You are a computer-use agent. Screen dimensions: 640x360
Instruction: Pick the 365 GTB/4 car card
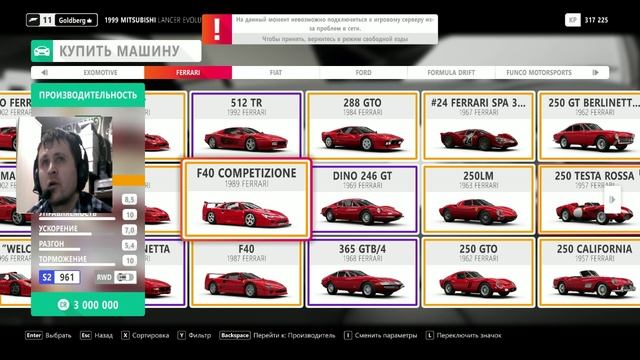362,272
